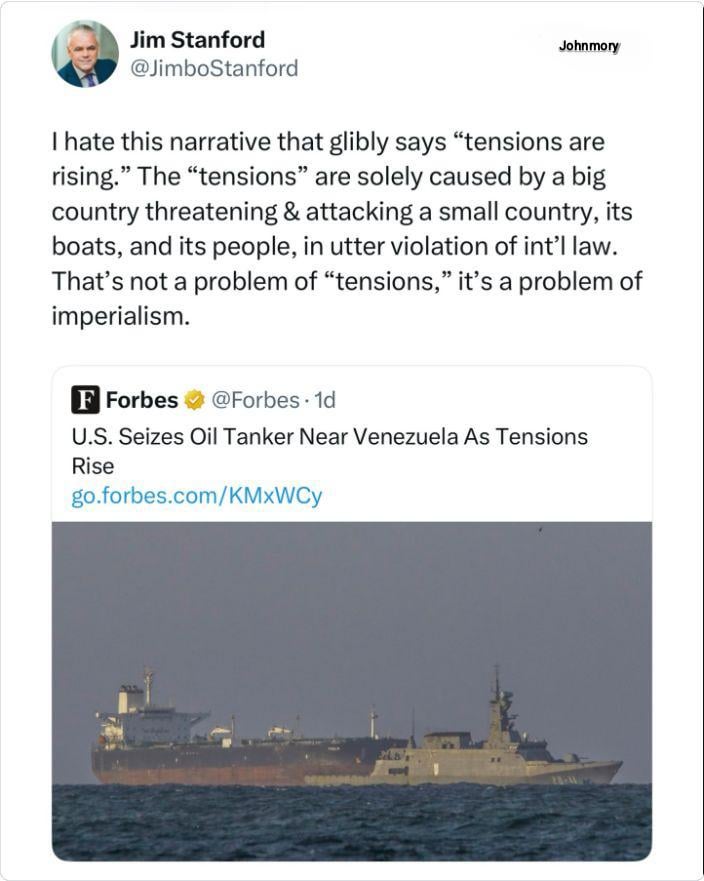Select the @Forbes handle in quoted tweet

click(x=255, y=401)
